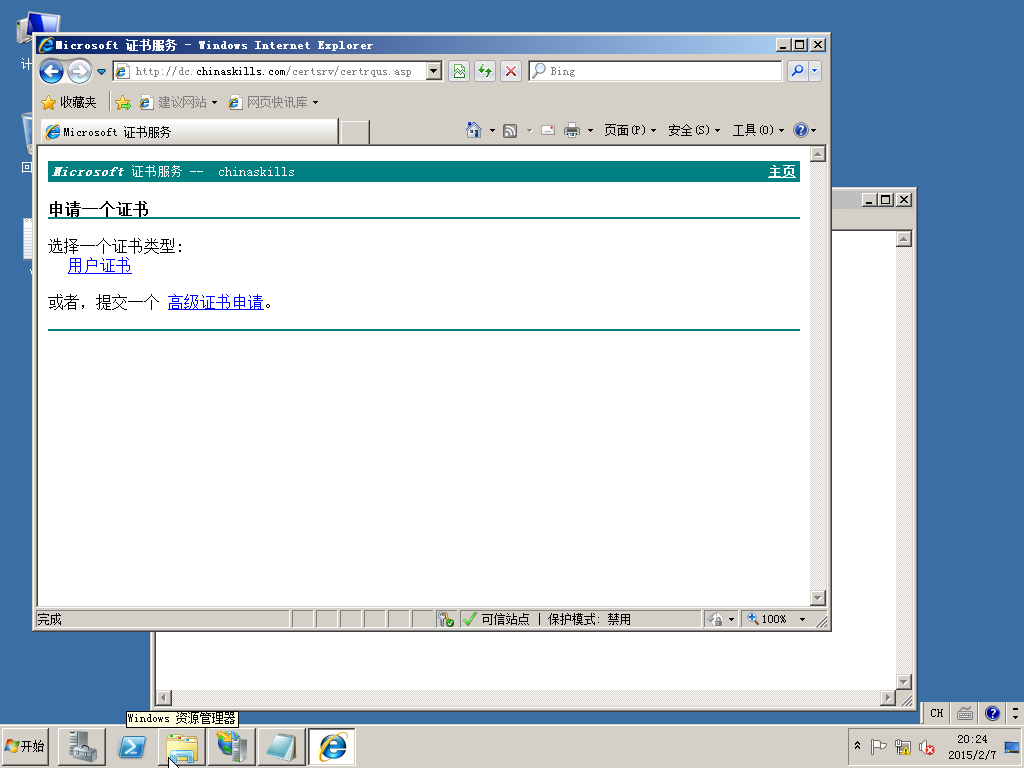The image size is (1024, 768).
Task: Toggle Compatibility View icon
Action: (459, 71)
